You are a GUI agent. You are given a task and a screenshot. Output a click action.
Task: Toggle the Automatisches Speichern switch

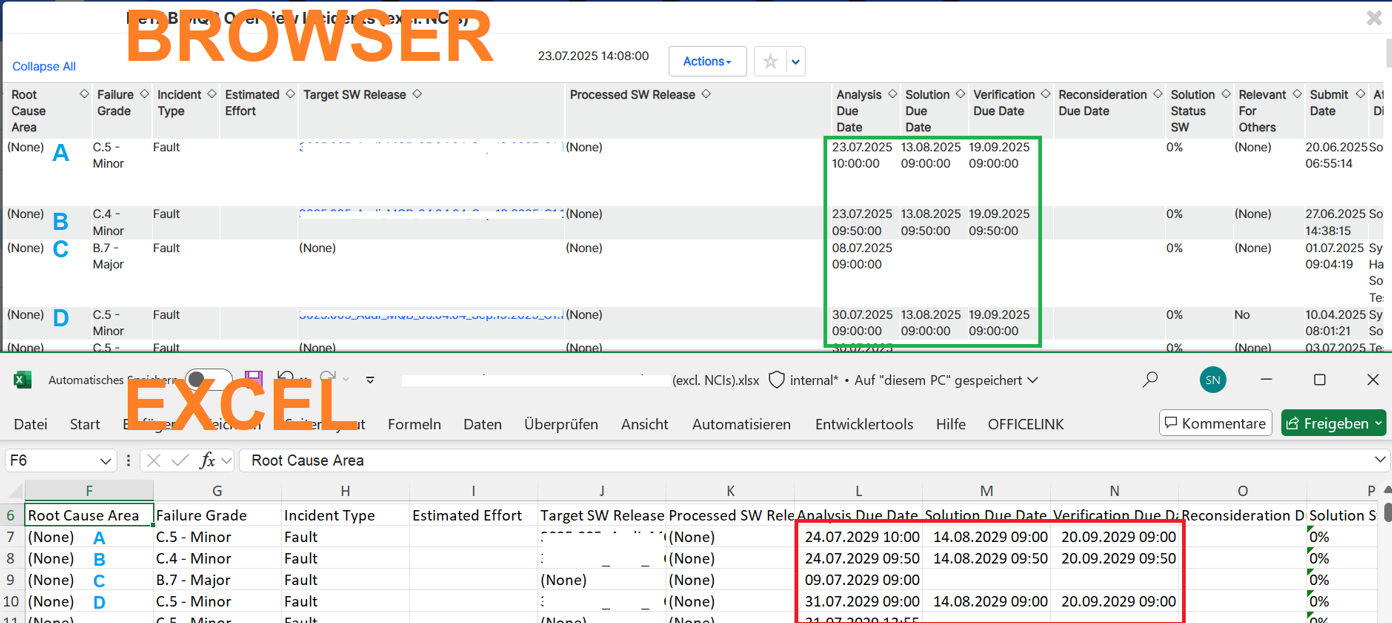pos(208,380)
